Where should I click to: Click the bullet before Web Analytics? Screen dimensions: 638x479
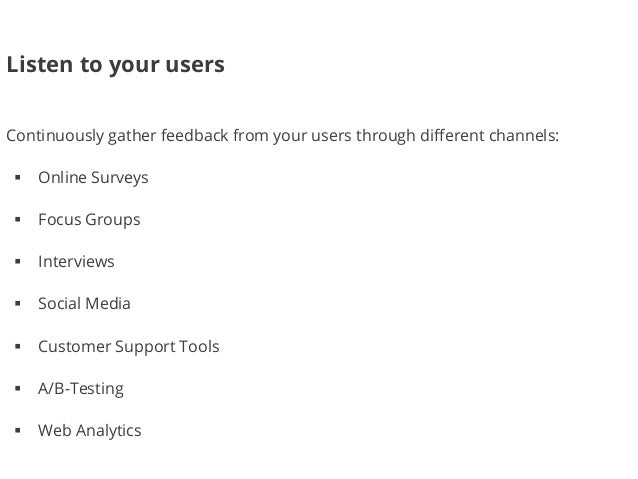pyautogui.click(x=17, y=430)
